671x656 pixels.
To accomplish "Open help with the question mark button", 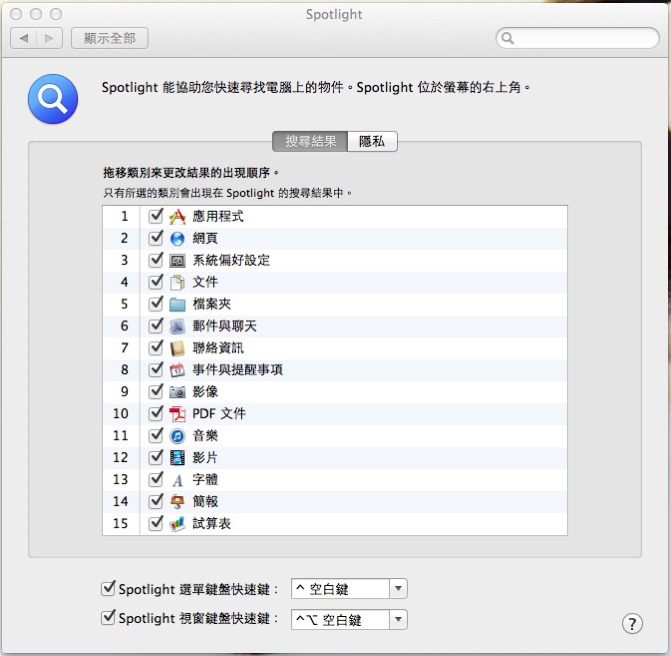I will 632,623.
